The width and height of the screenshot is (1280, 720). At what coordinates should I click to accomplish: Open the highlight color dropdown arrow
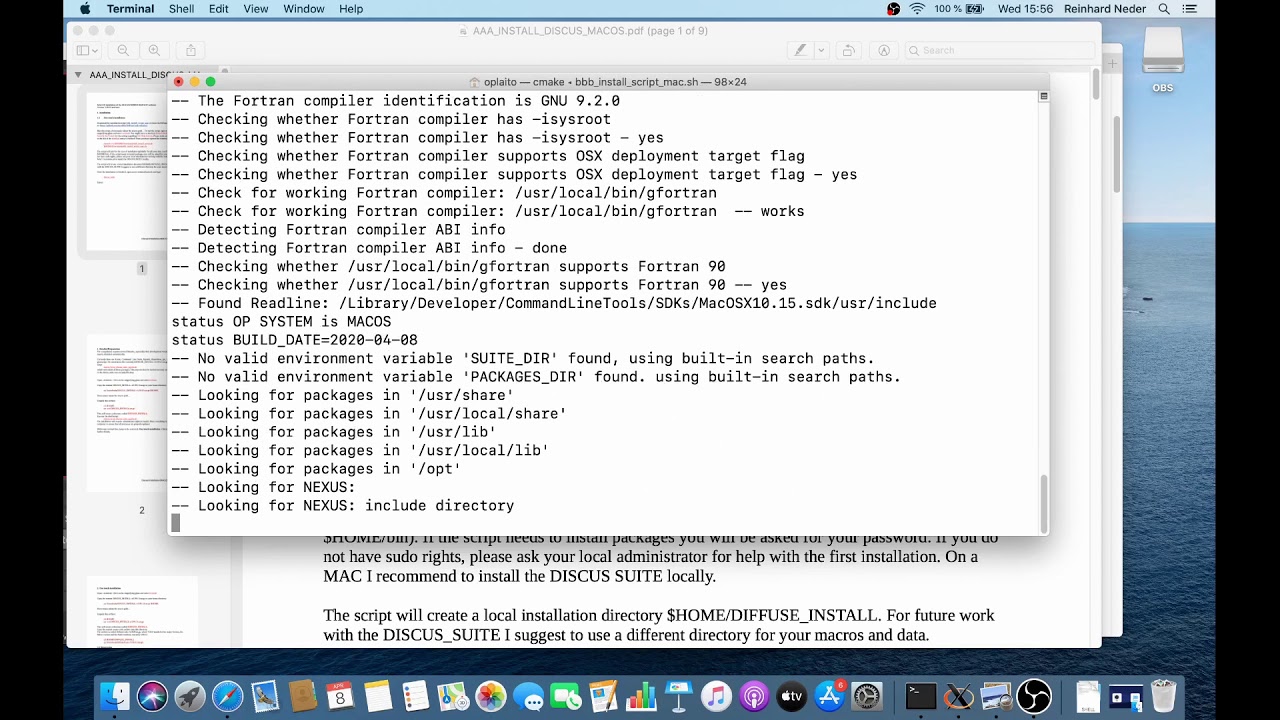[821, 50]
